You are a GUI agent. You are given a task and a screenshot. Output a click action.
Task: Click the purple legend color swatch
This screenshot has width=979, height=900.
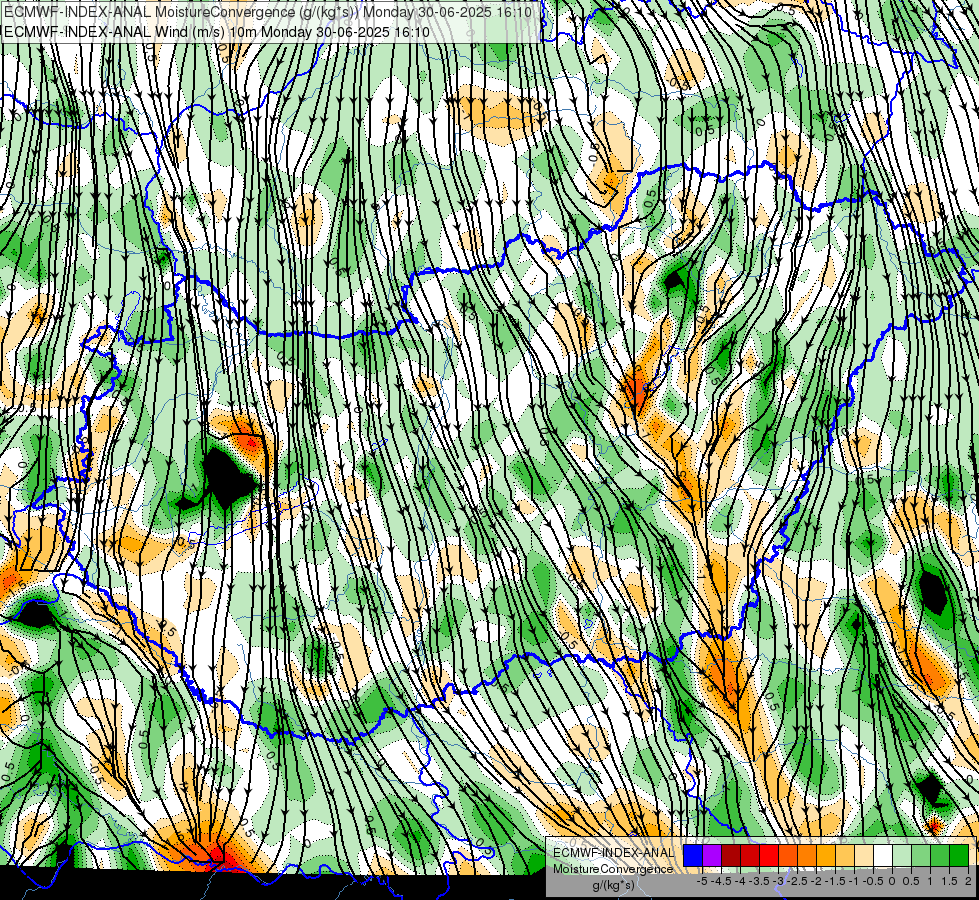pyautogui.click(x=712, y=855)
